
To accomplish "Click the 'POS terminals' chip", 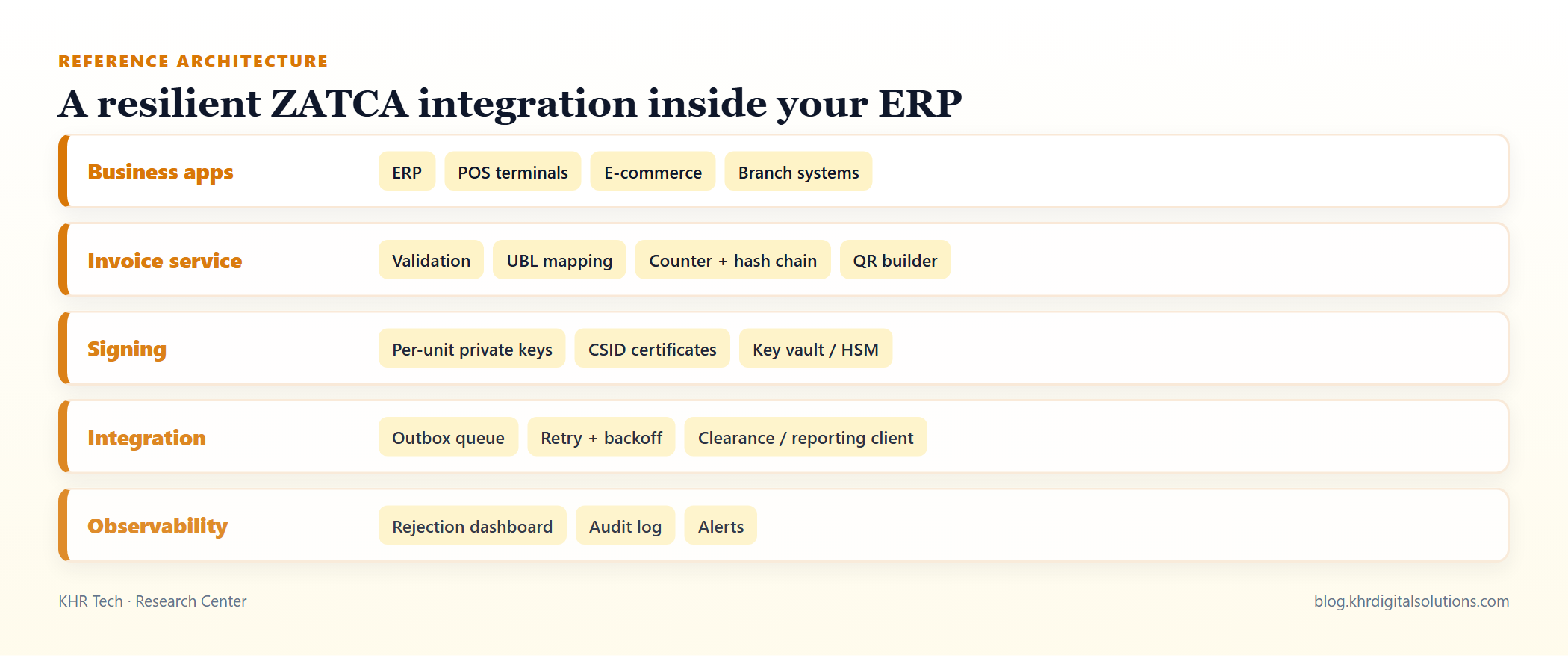I will click(513, 172).
